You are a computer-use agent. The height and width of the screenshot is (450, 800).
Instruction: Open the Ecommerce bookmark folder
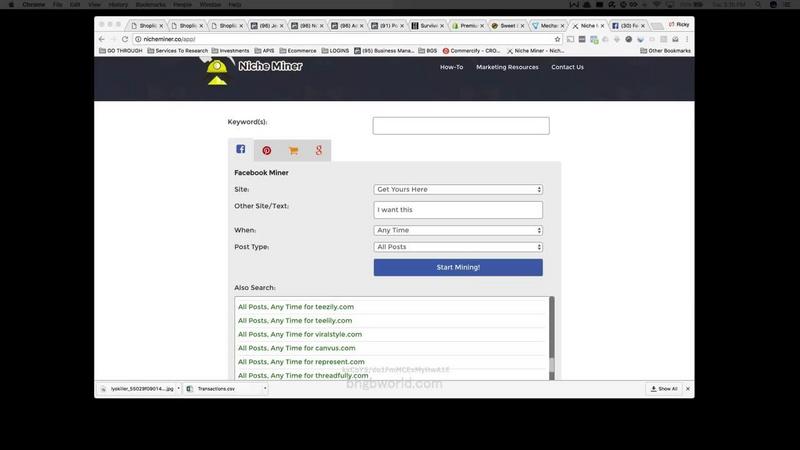[298, 51]
